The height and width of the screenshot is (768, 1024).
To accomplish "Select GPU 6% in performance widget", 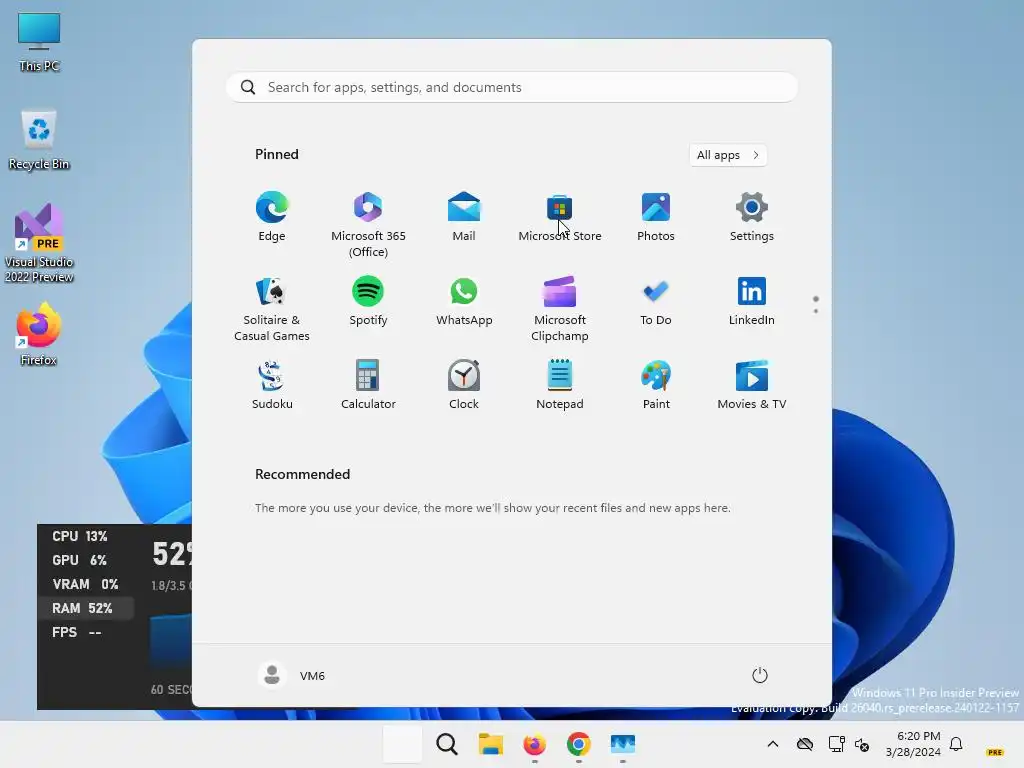I will tap(79, 560).
